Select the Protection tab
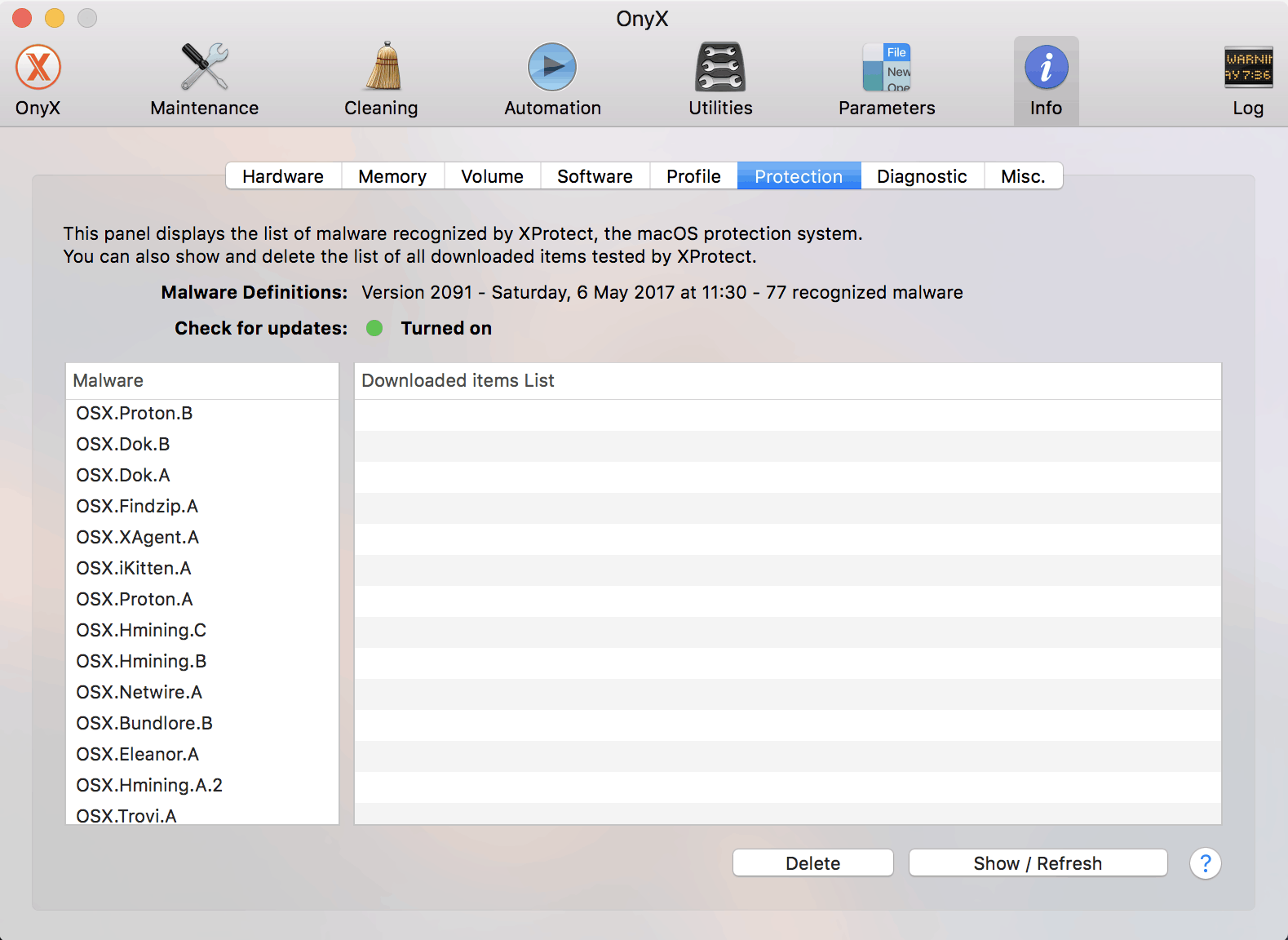Screen dimensions: 1288x940 coord(799,176)
